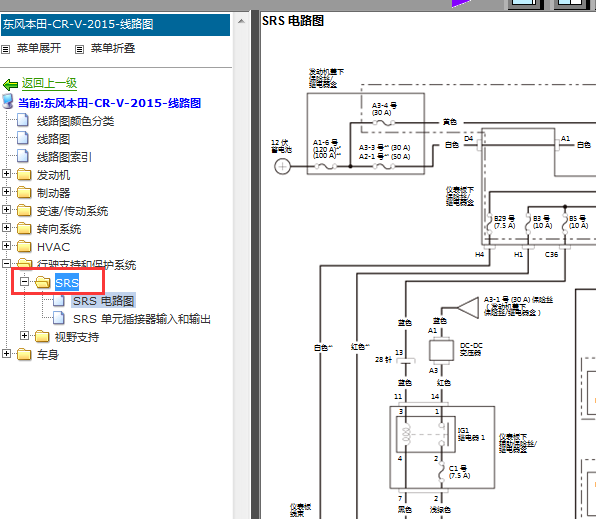Click the 转向系统 folder icon
Screen dimensions: 596x519
[24, 228]
